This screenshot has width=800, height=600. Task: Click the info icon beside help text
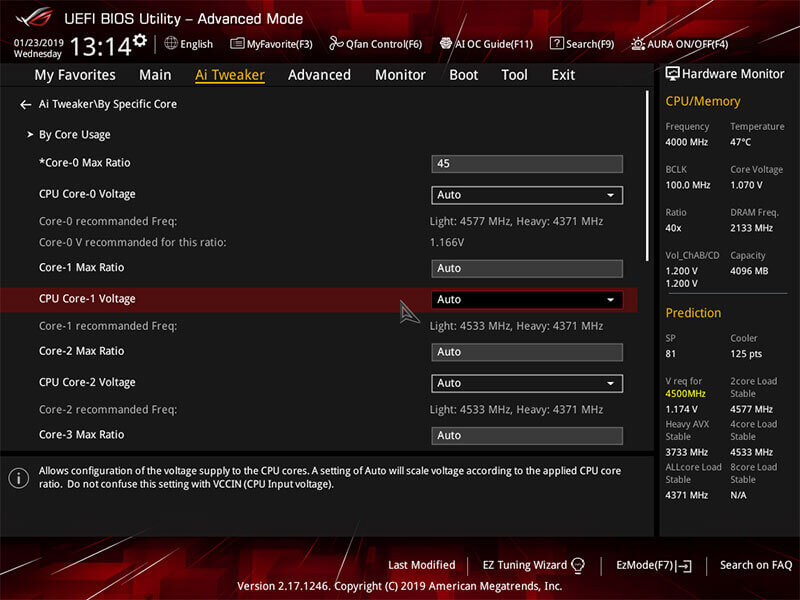19,478
